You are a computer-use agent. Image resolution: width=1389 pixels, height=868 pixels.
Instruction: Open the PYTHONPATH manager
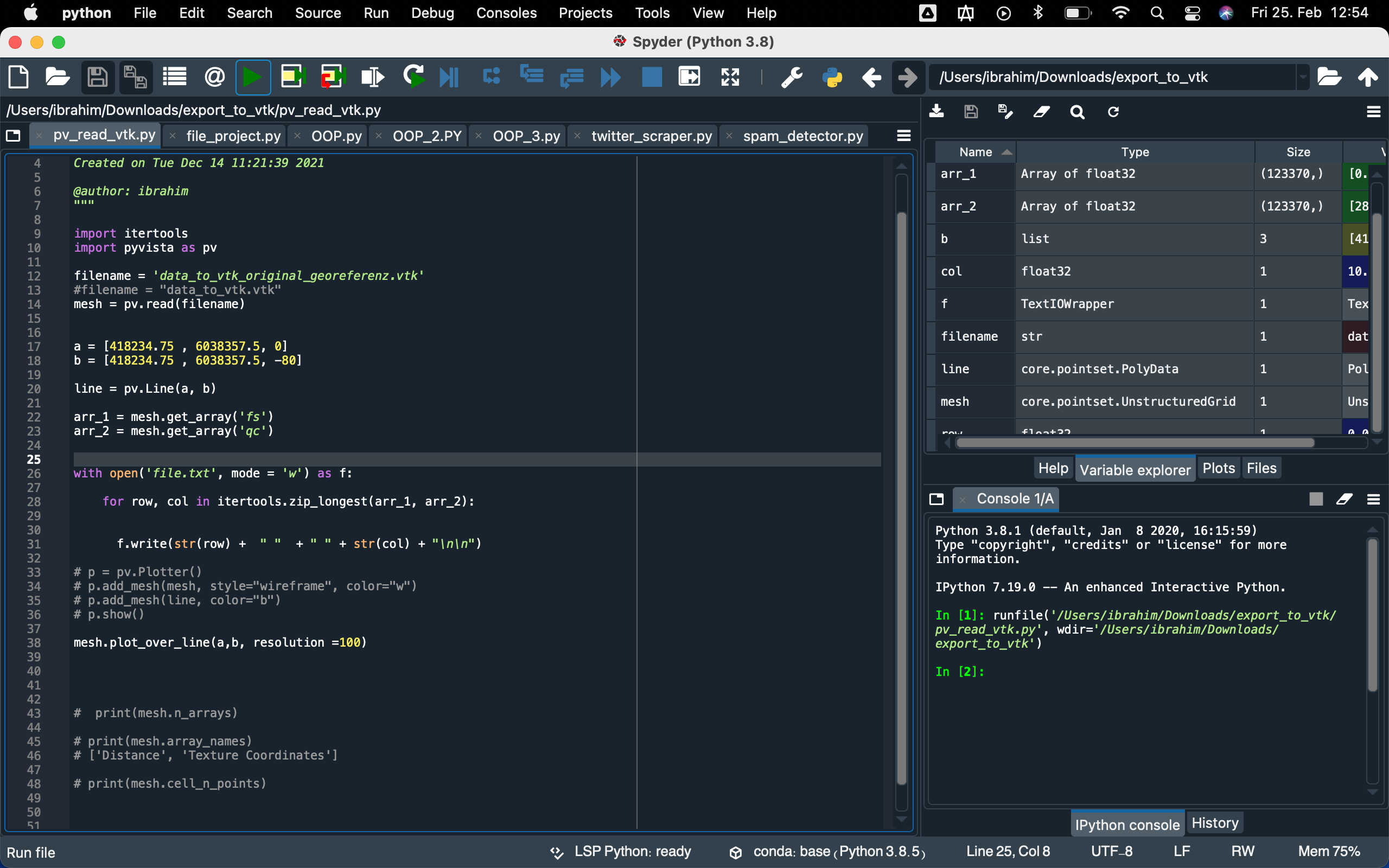(x=833, y=76)
